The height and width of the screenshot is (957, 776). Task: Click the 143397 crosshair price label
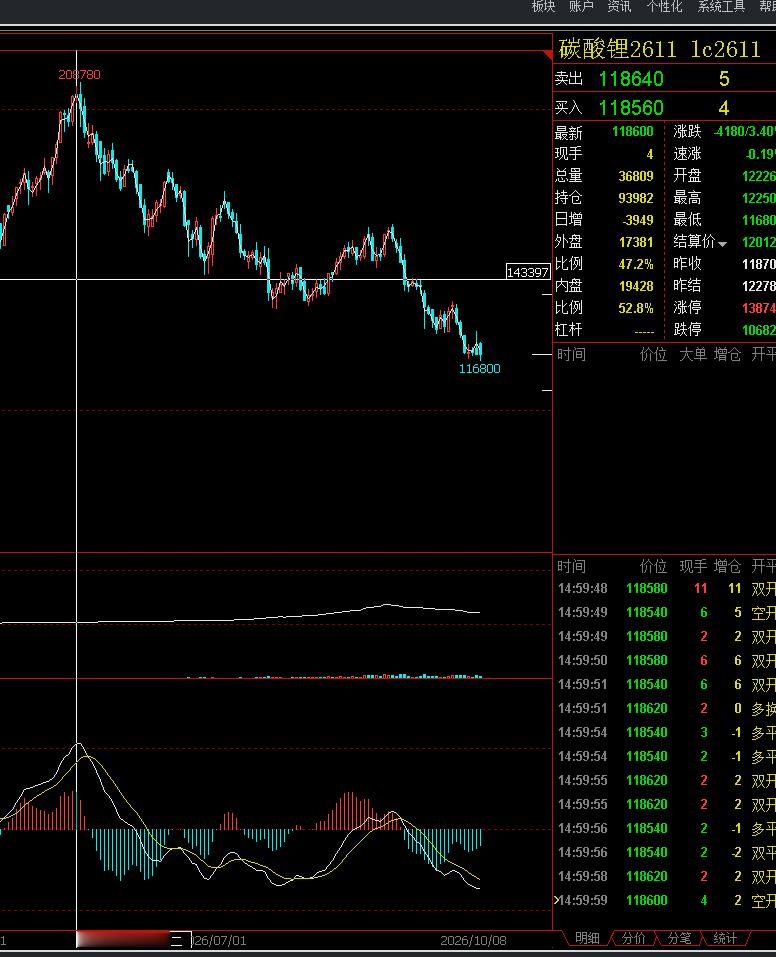pyautogui.click(x=528, y=272)
